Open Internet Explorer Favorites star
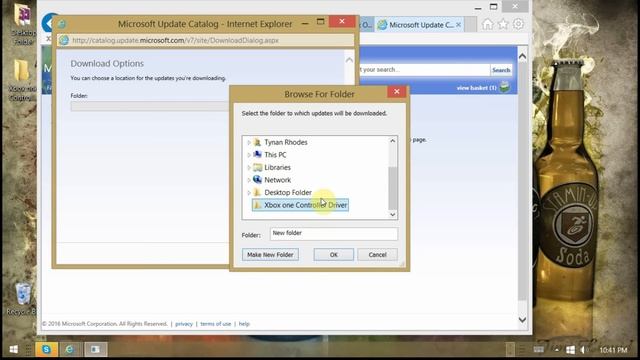Screen dimensions: 640x360 point(503,24)
